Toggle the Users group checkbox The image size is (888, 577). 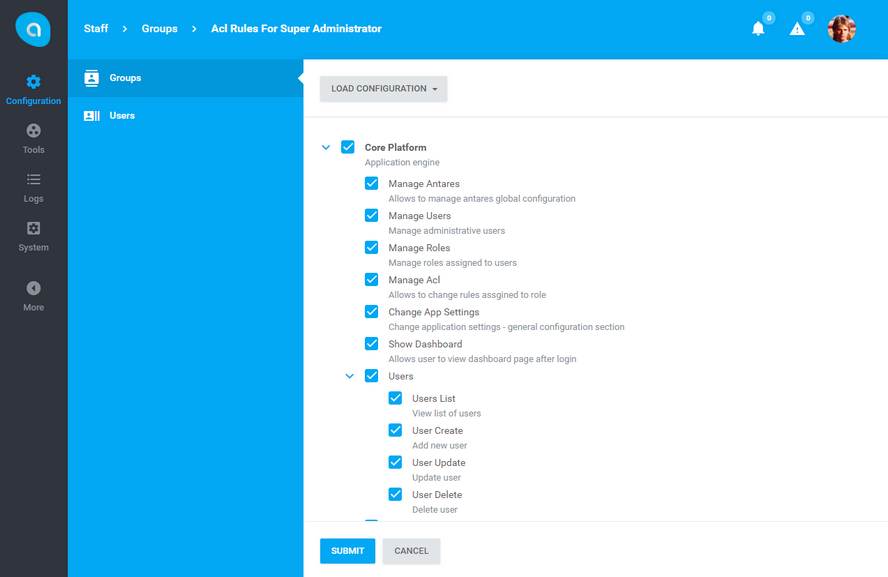372,376
